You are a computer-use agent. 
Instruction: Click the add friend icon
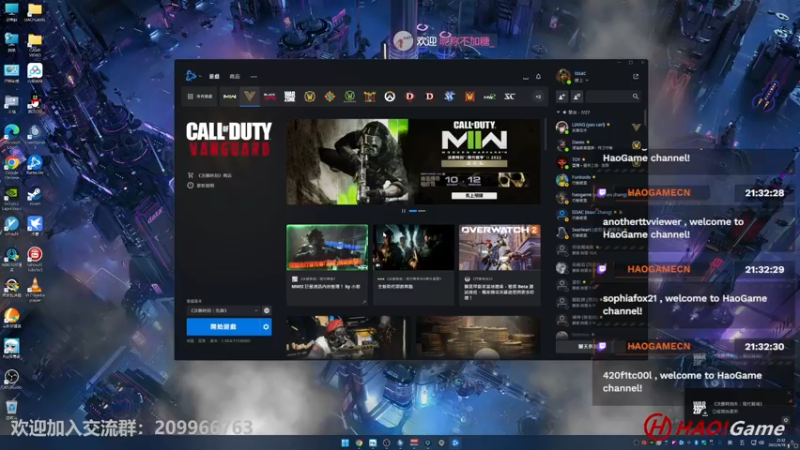click(x=562, y=96)
